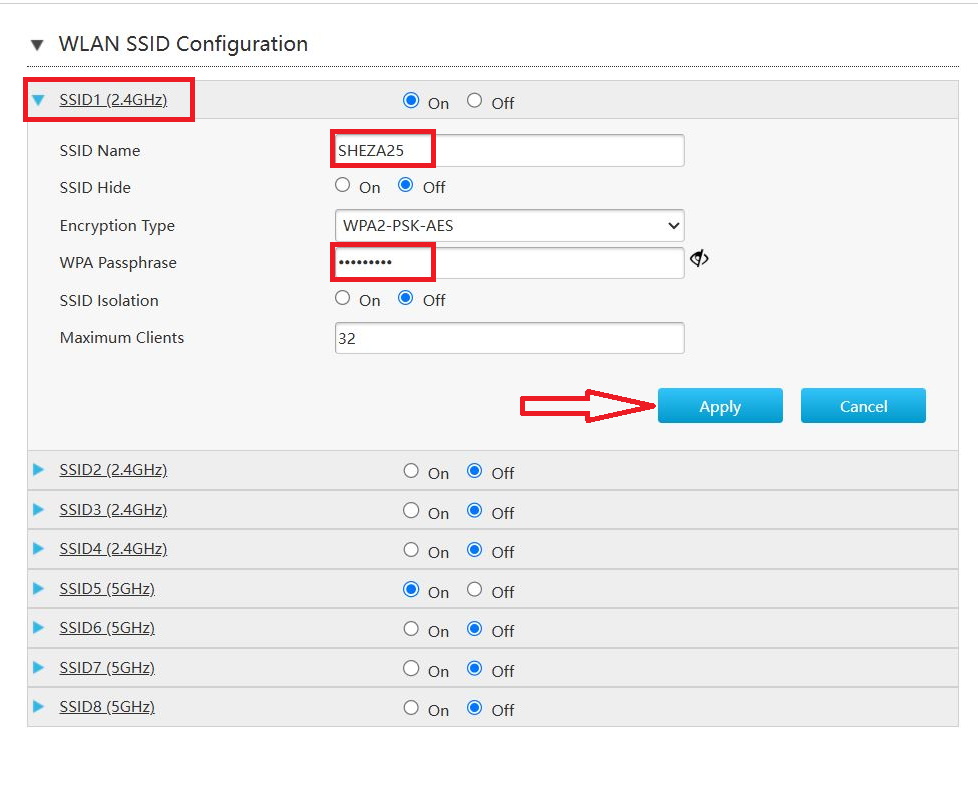Enable SSID Hide
This screenshot has height=807, width=978.
coord(343,184)
